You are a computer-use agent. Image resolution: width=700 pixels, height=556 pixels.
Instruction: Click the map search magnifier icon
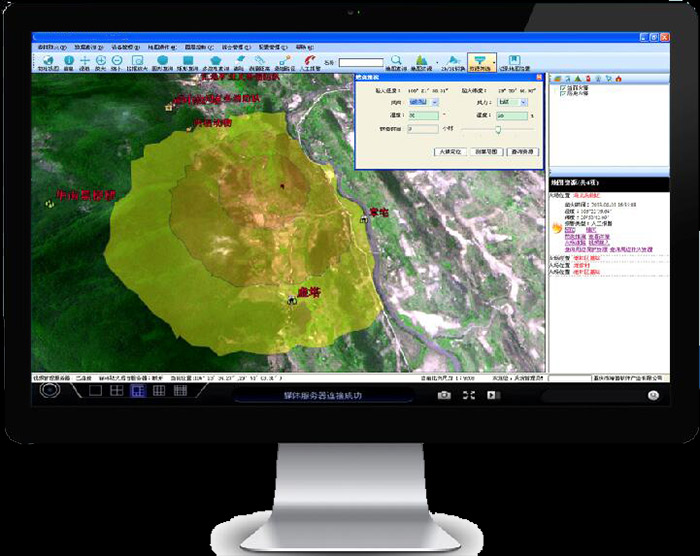[x=396, y=60]
